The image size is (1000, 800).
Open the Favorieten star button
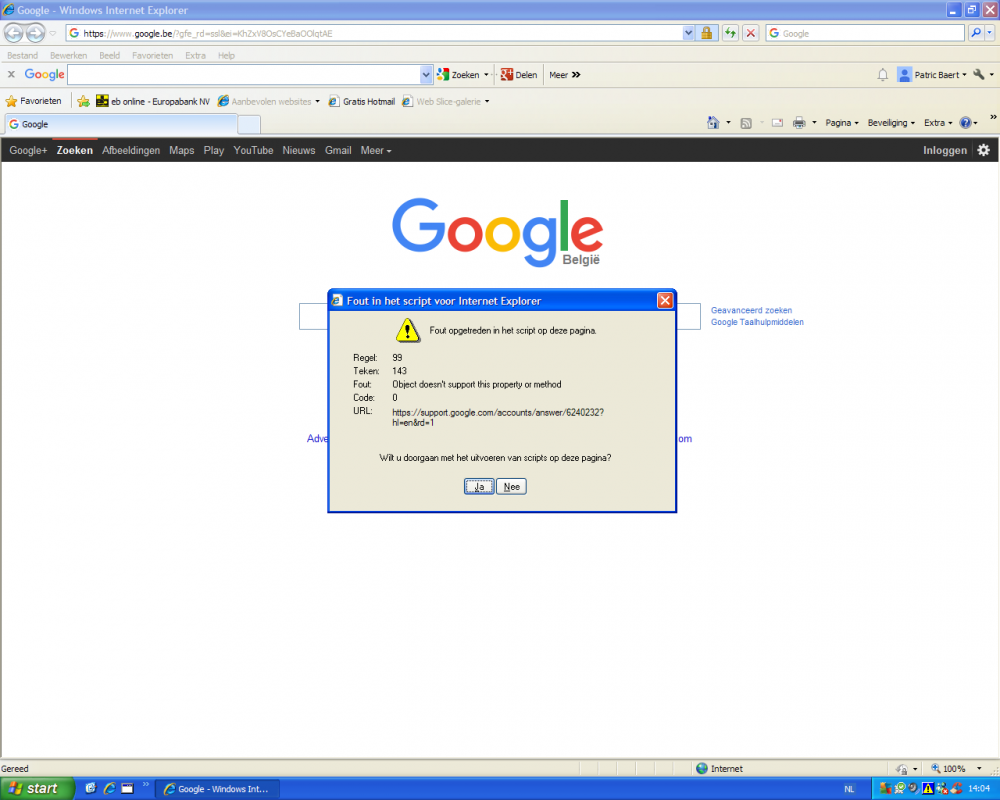point(34,101)
